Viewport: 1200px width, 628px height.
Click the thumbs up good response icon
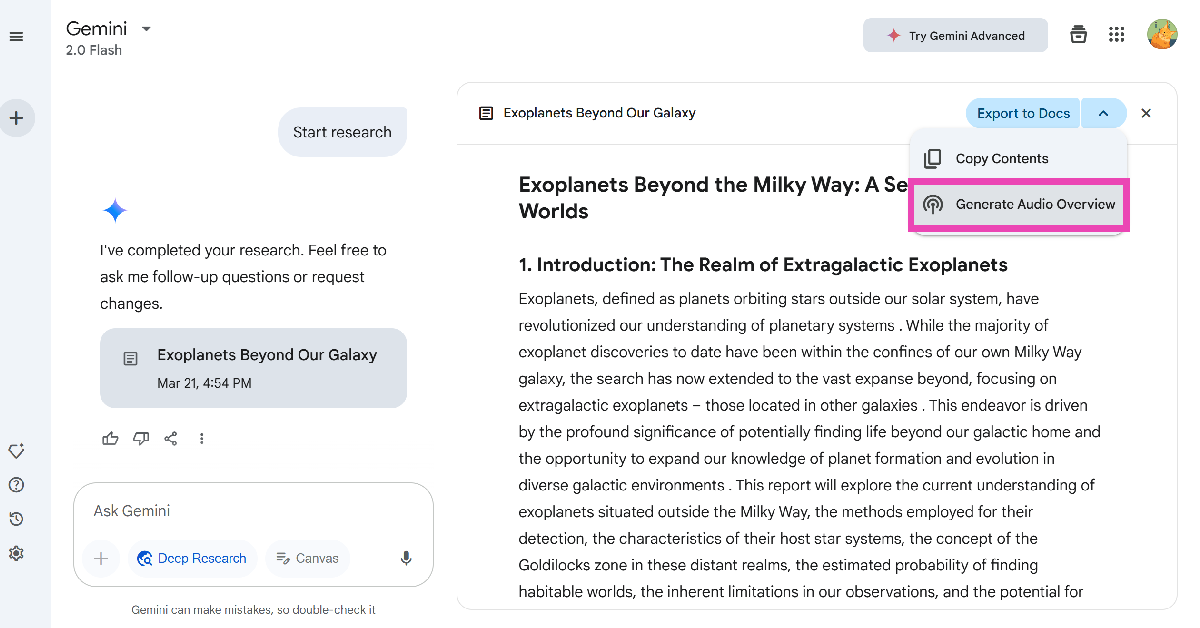click(110, 438)
